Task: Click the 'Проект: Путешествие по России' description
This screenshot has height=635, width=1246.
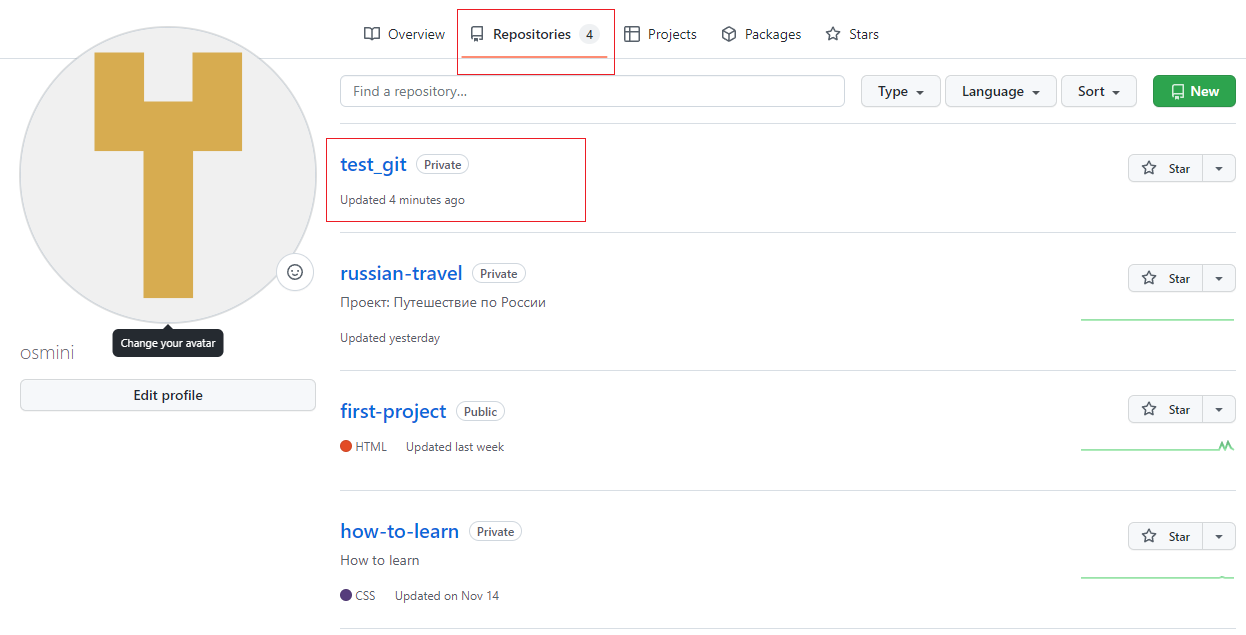Action: click(x=443, y=302)
